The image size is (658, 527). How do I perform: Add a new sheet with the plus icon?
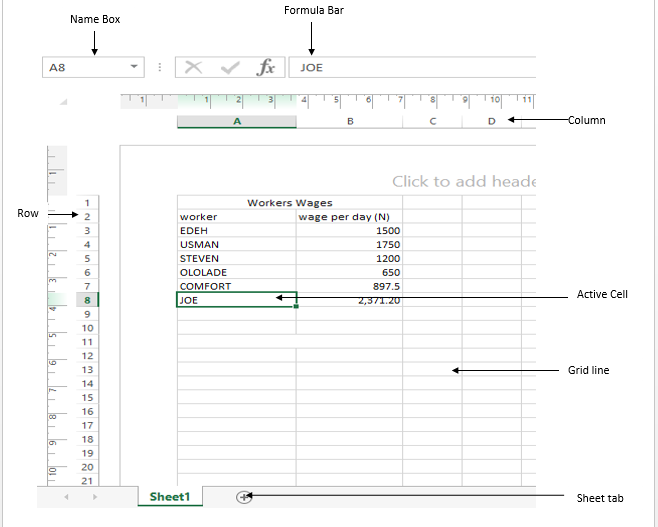pyautogui.click(x=244, y=497)
